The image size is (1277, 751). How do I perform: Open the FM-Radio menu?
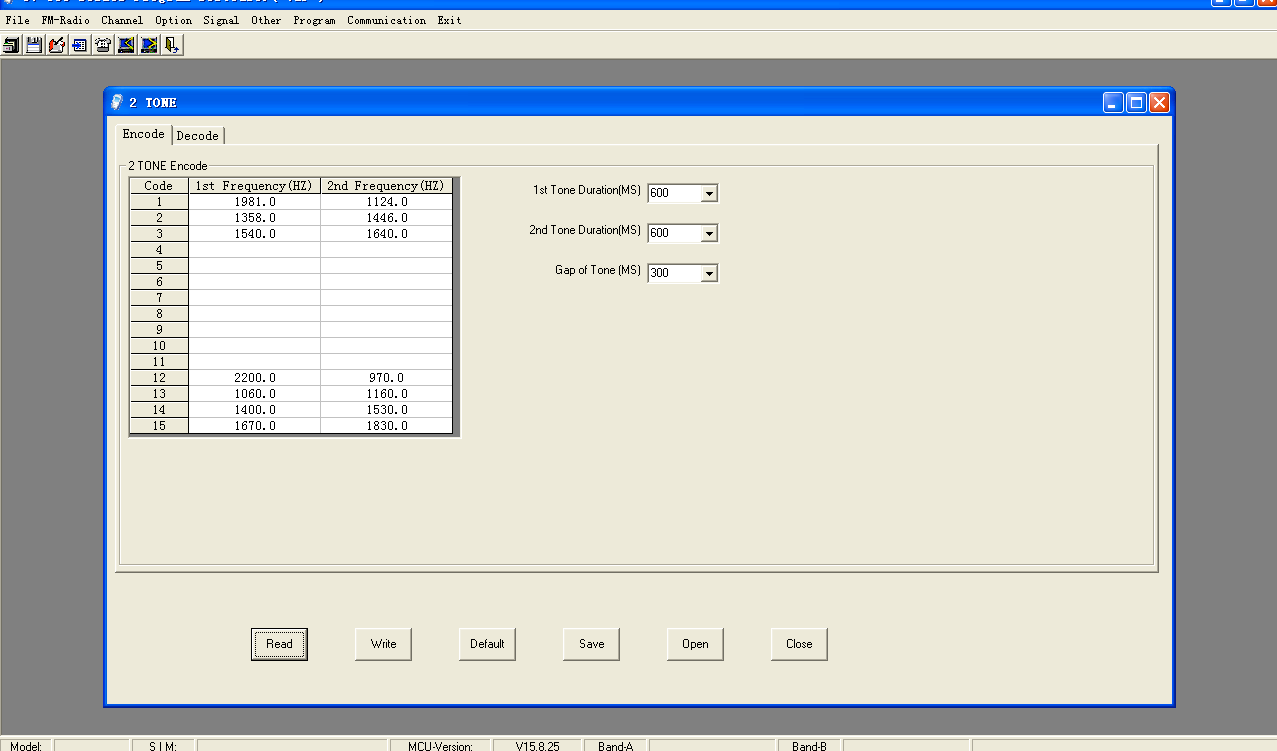pyautogui.click(x=66, y=20)
